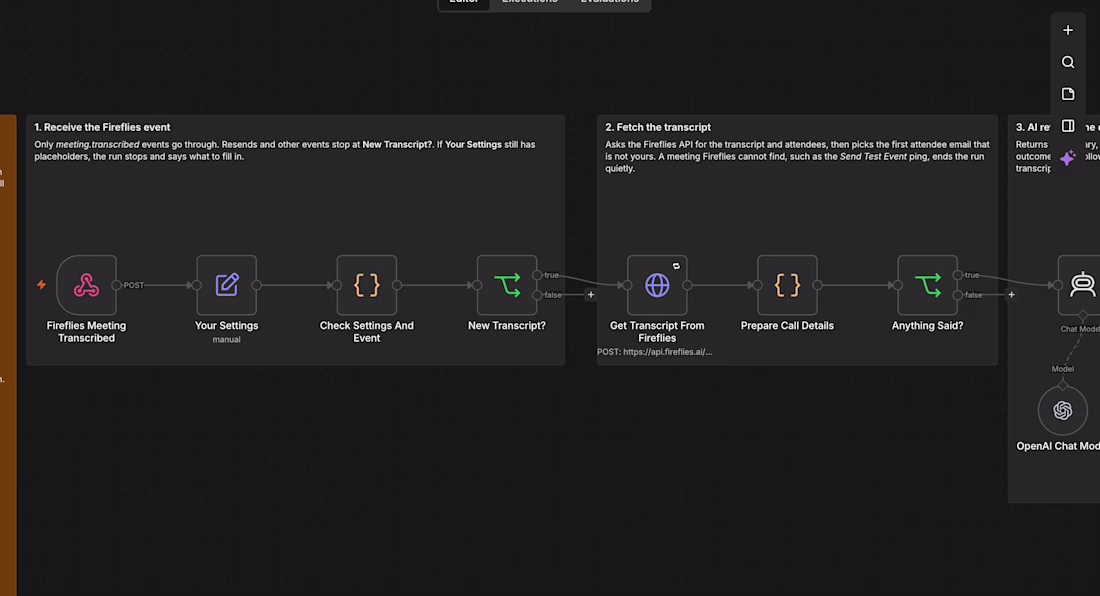Open the OpenAI Chat Model node

pyautogui.click(x=1063, y=410)
